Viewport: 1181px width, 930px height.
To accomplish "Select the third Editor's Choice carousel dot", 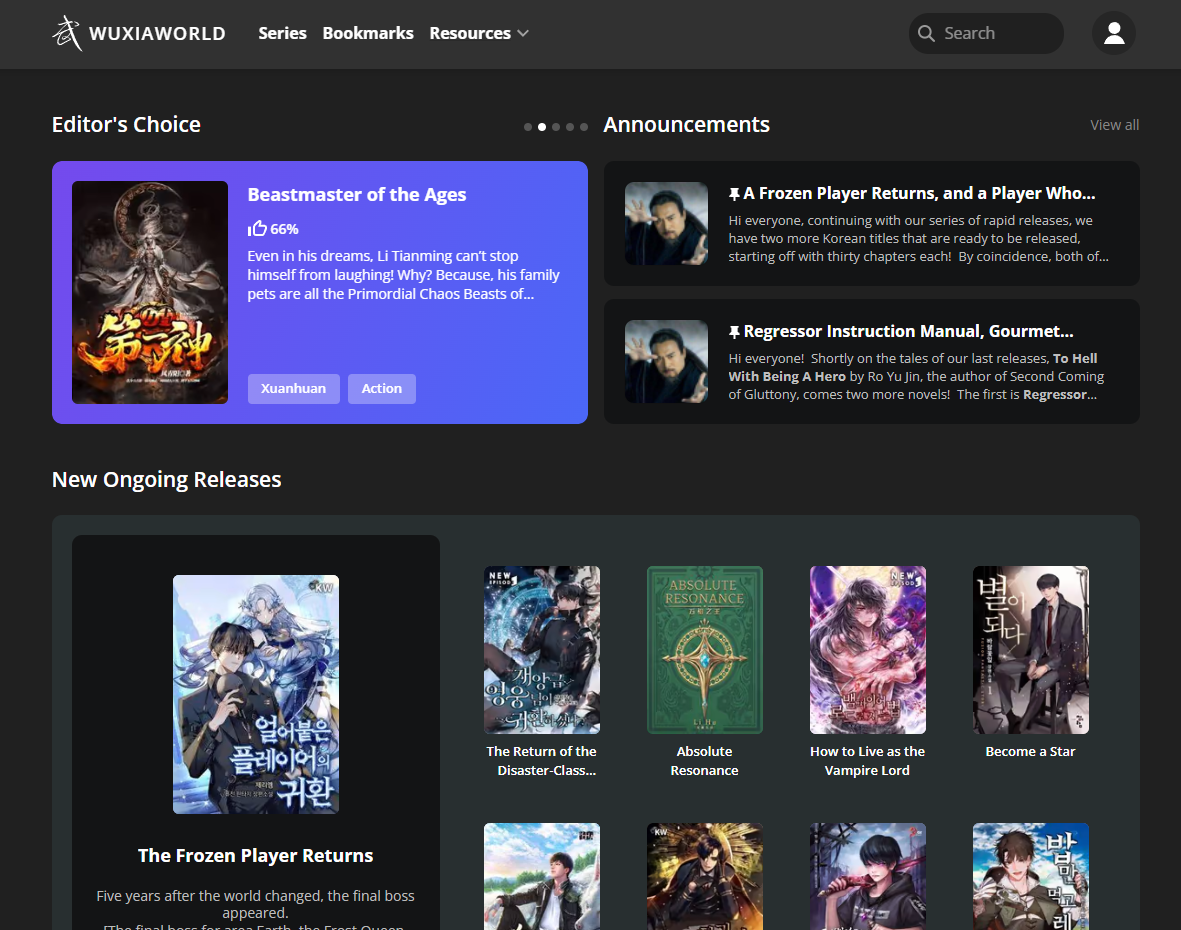I will click(x=556, y=127).
